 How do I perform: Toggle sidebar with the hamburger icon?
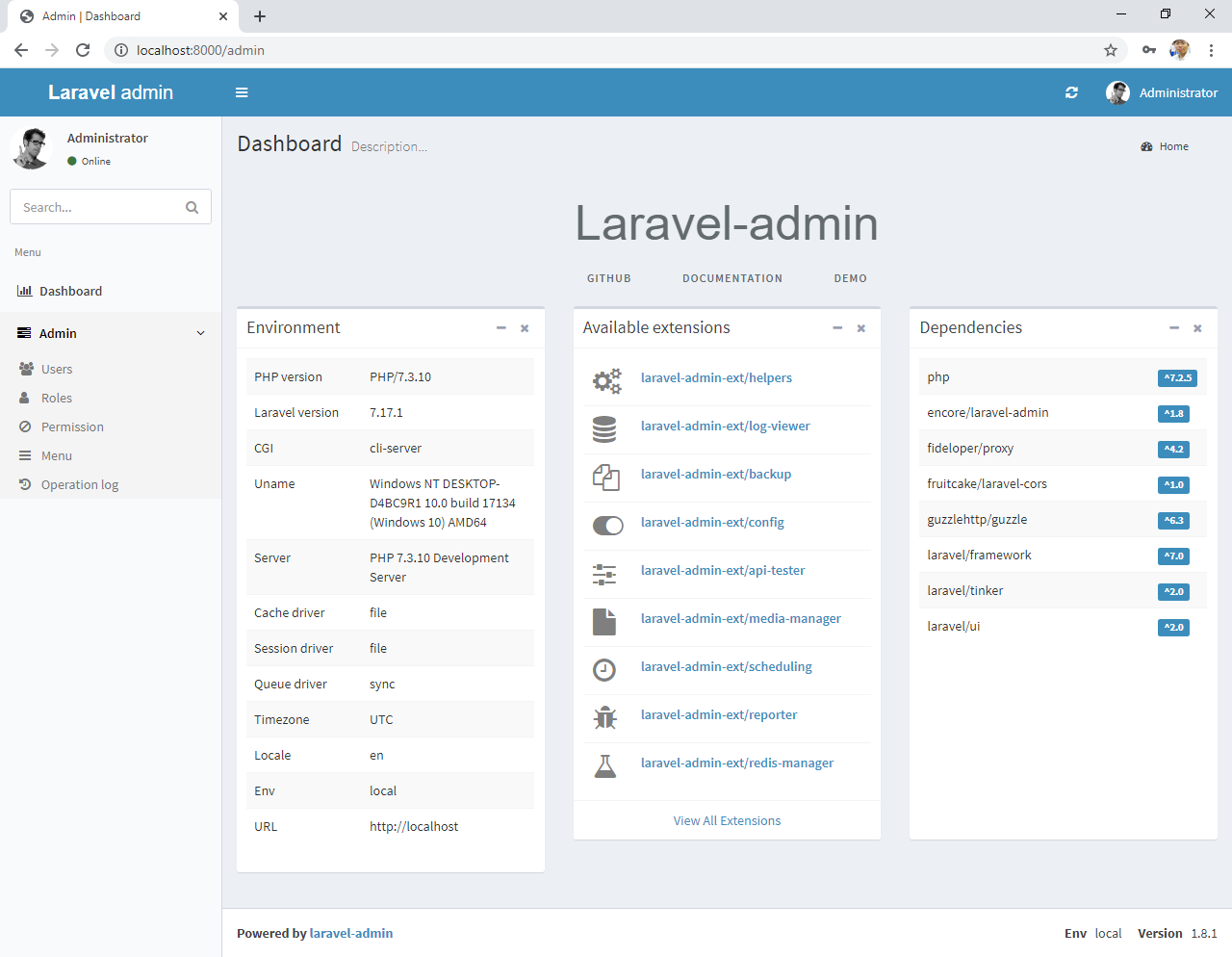click(242, 92)
